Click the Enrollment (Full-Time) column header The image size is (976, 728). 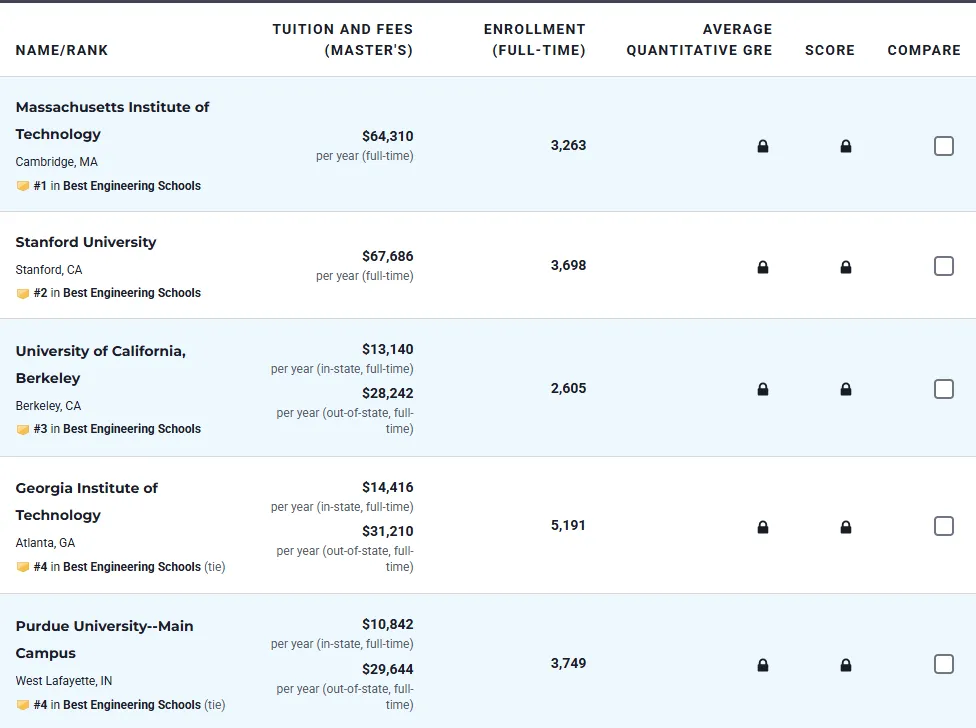pos(535,39)
